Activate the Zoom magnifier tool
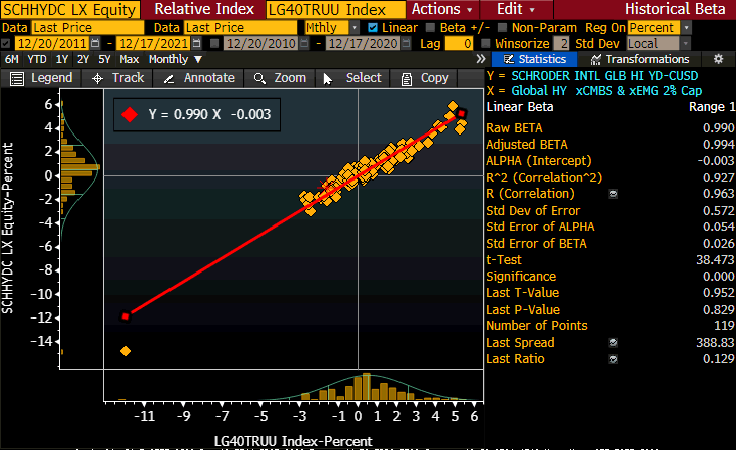736x450 pixels. (280, 78)
